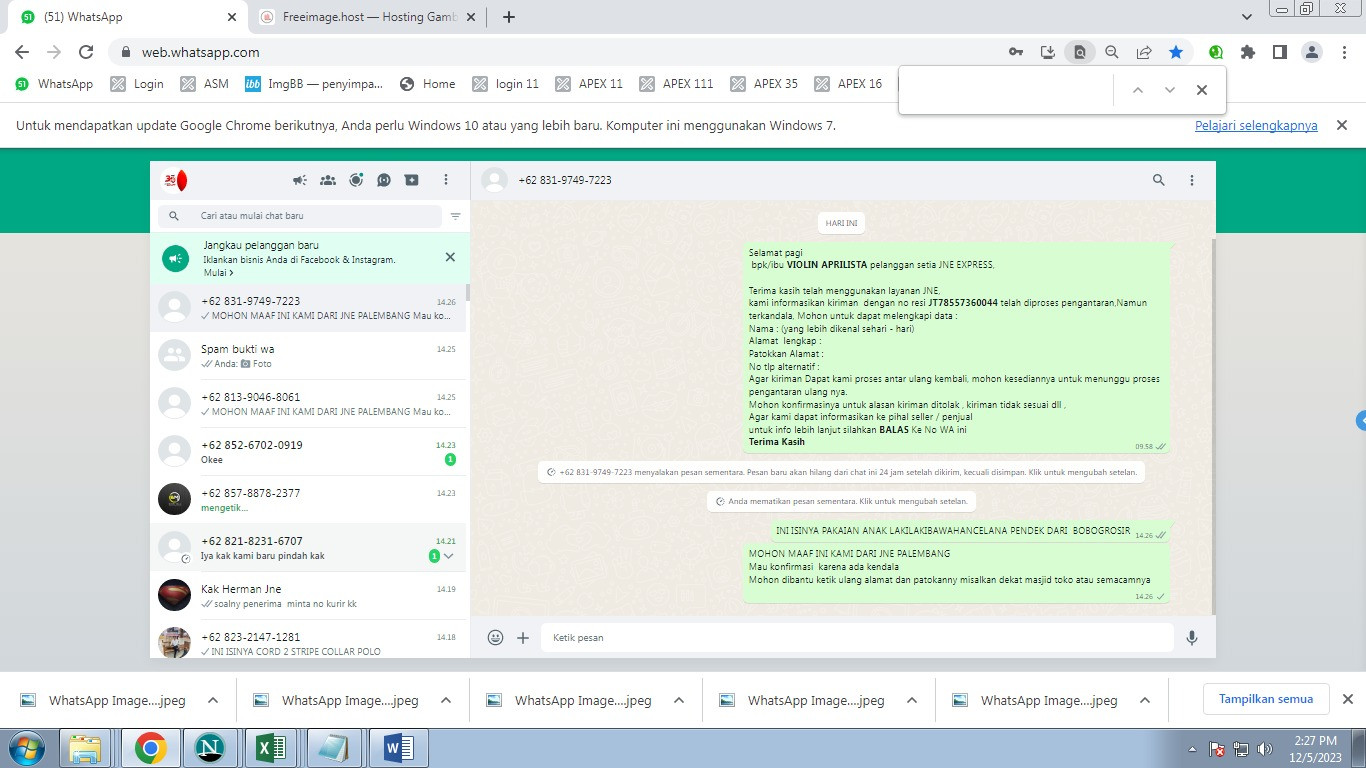Open your WhatsApp profile picture
Viewport: 1366px width, 768px height.
pyautogui.click(x=175, y=180)
